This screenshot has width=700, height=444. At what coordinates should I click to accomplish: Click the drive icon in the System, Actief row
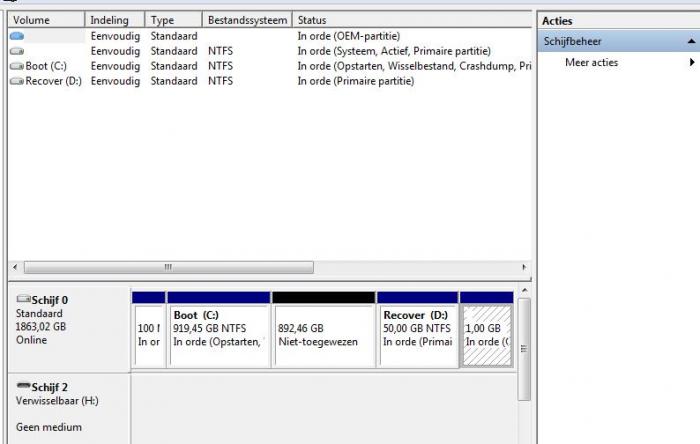click(x=17, y=51)
